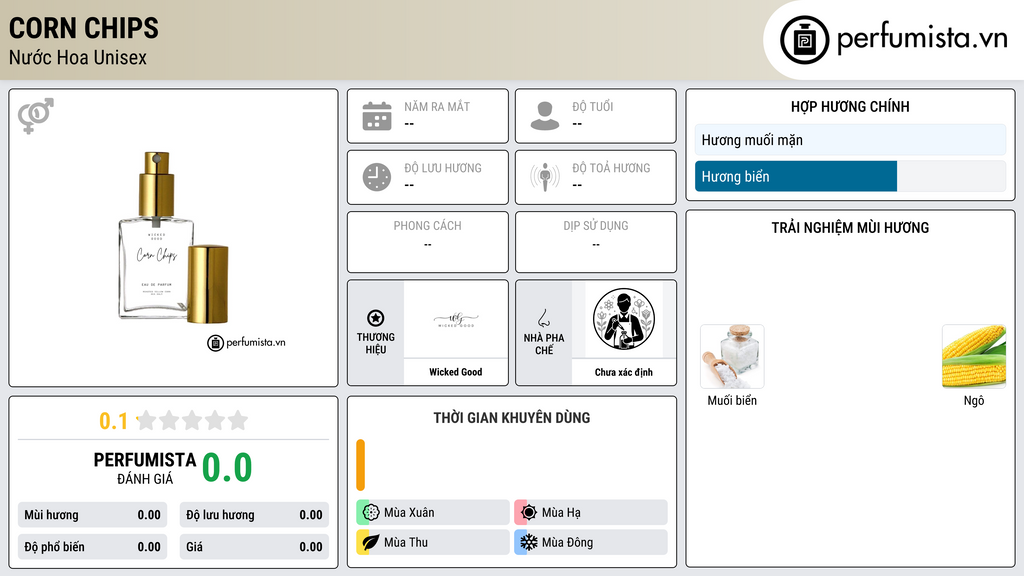This screenshot has width=1024, height=576.
Task: Click the Mùa Hạ sun icon
Action: coord(529,513)
